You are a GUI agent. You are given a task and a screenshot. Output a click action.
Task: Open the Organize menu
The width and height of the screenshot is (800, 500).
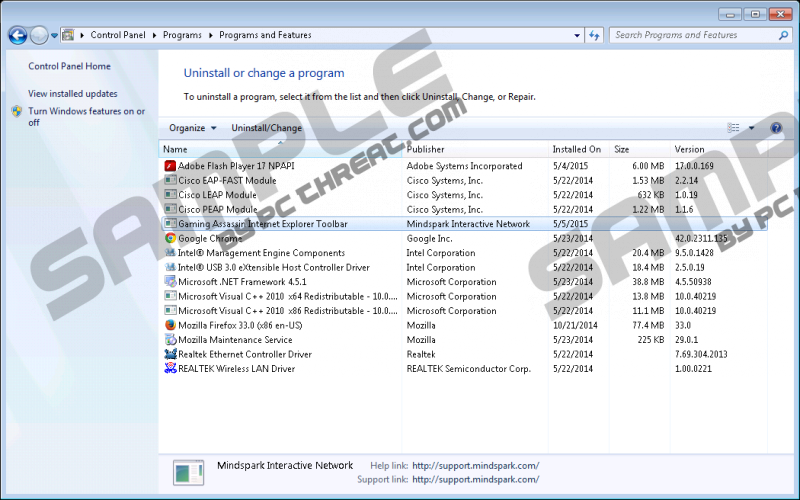coord(193,128)
